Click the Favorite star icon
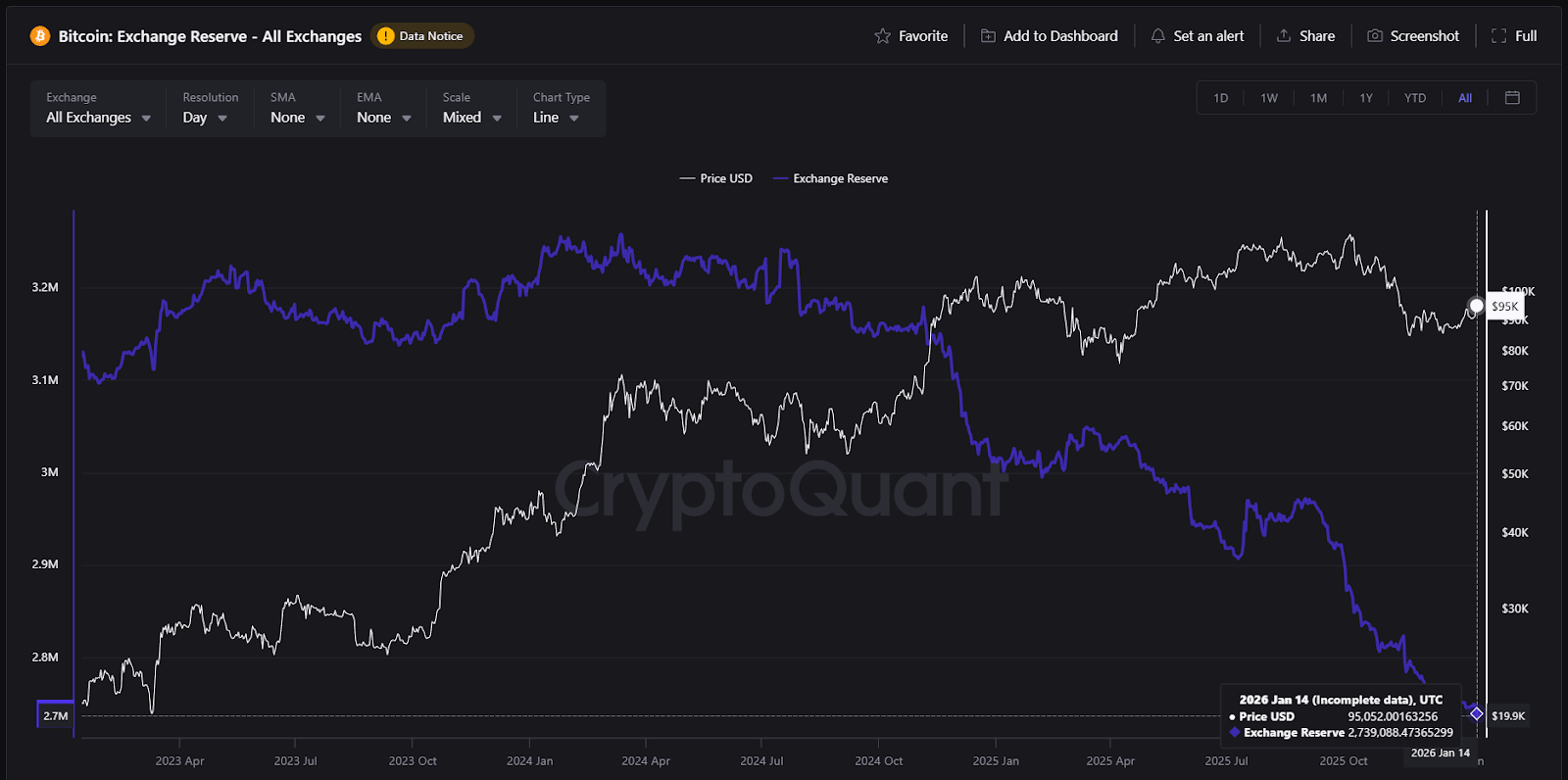Image resolution: width=1568 pixels, height=780 pixels. click(x=882, y=36)
